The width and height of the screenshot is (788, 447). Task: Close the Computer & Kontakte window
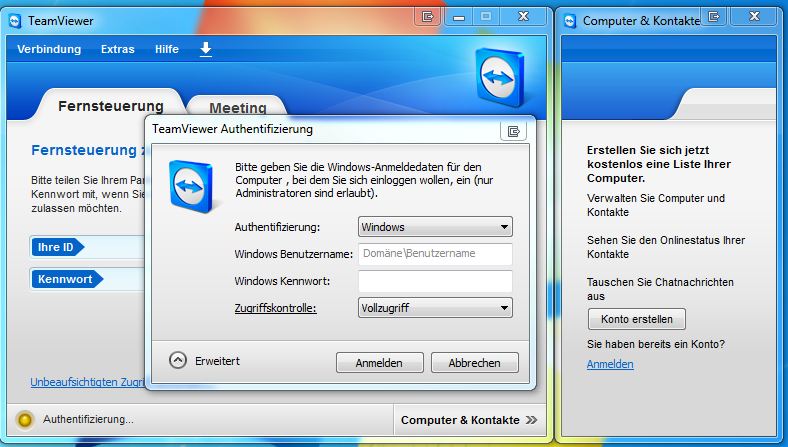tap(754, 17)
